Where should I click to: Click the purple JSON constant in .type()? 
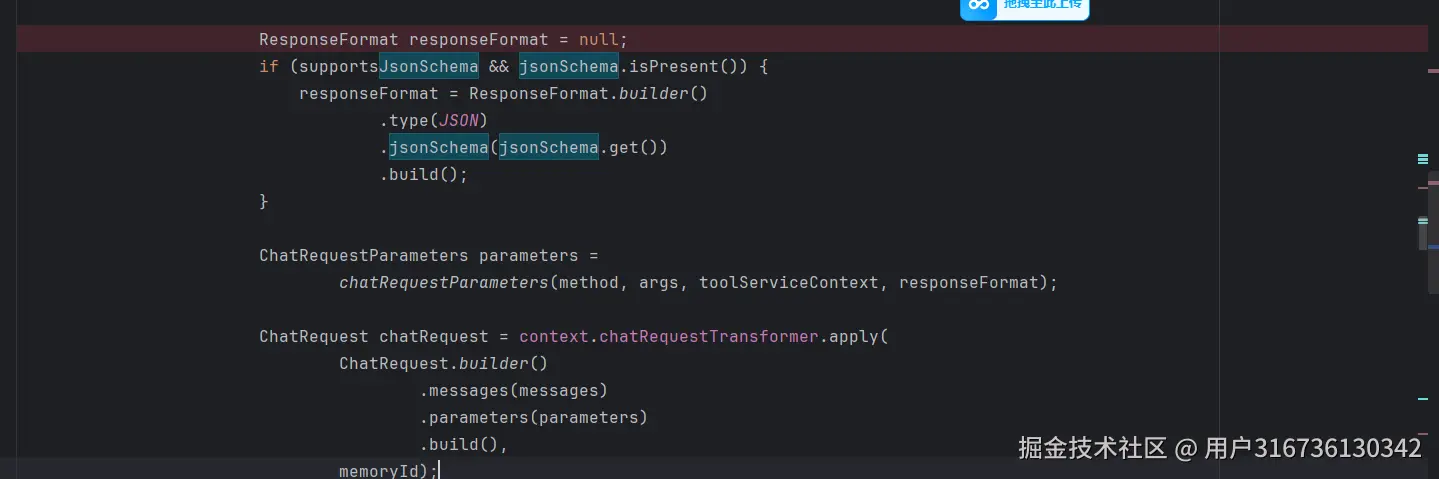coord(459,121)
